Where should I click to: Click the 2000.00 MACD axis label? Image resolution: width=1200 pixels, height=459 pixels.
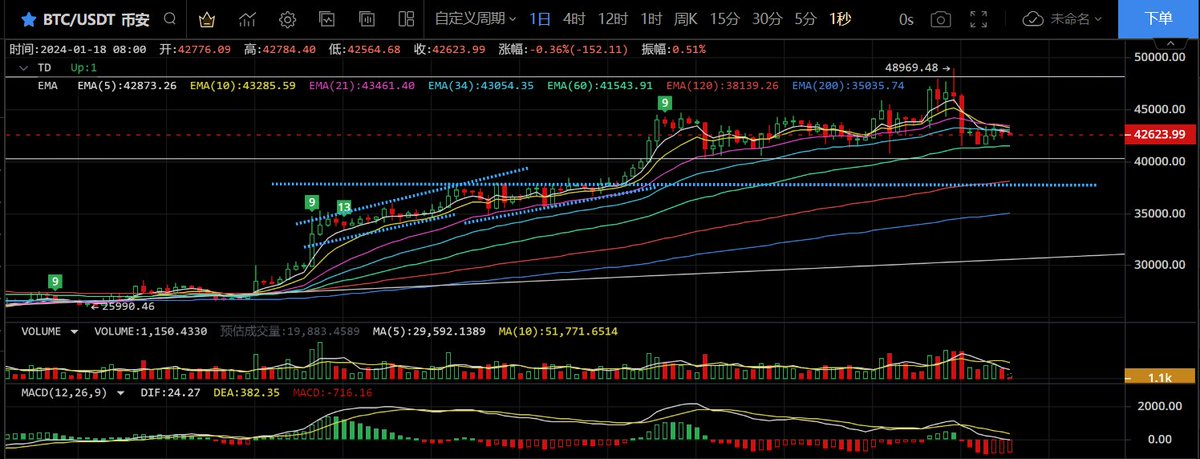point(1162,405)
